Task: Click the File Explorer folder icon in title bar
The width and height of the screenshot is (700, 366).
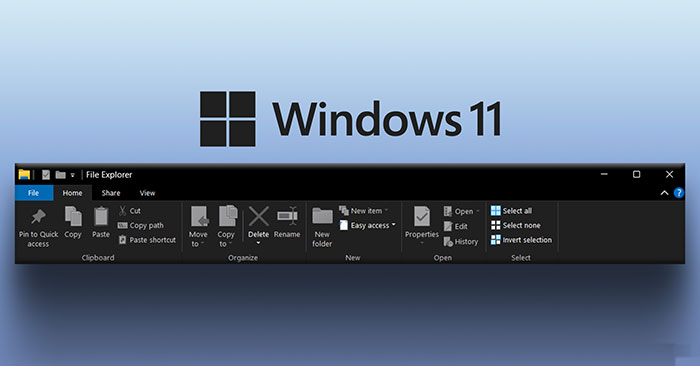Action: tap(24, 175)
